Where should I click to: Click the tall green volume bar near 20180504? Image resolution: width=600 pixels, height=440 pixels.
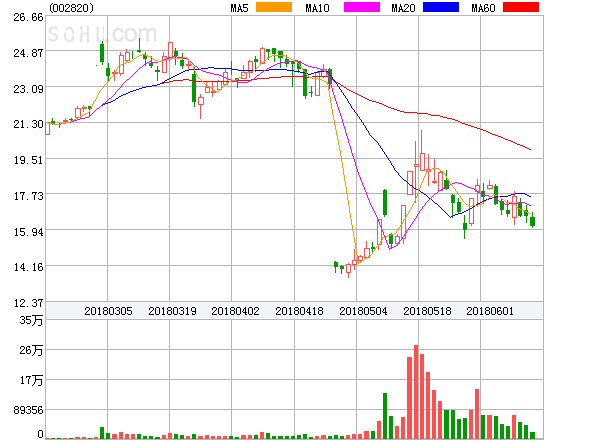(x=385, y=416)
